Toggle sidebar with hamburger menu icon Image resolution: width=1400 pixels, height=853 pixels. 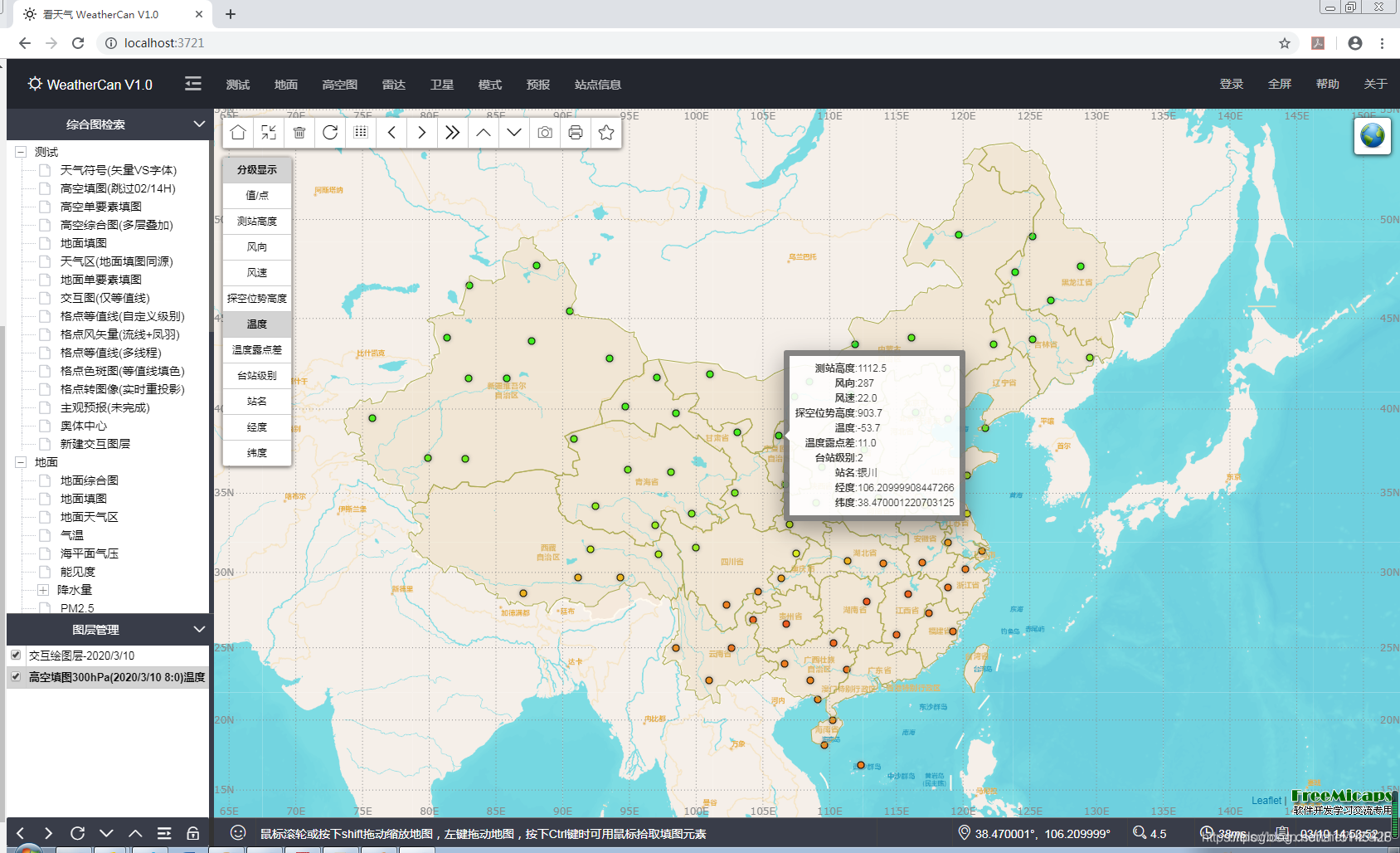tap(193, 84)
